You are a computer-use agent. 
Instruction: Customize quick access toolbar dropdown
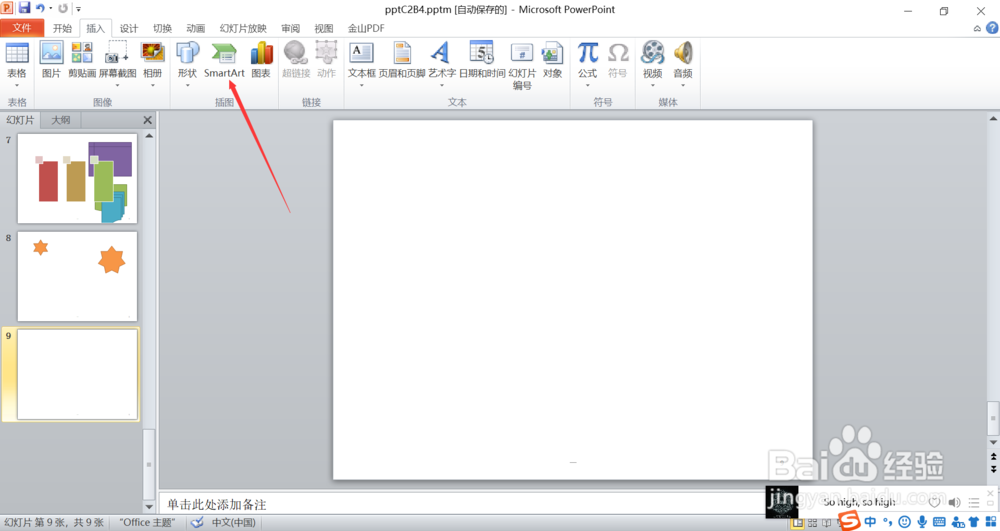click(x=78, y=9)
